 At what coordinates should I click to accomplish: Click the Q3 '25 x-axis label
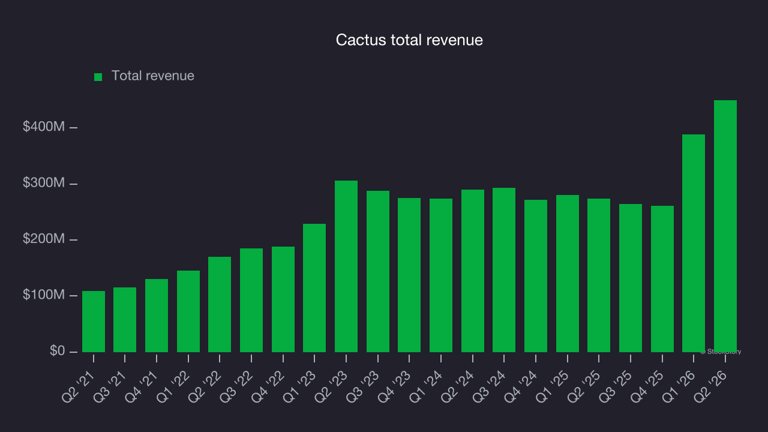click(x=616, y=387)
